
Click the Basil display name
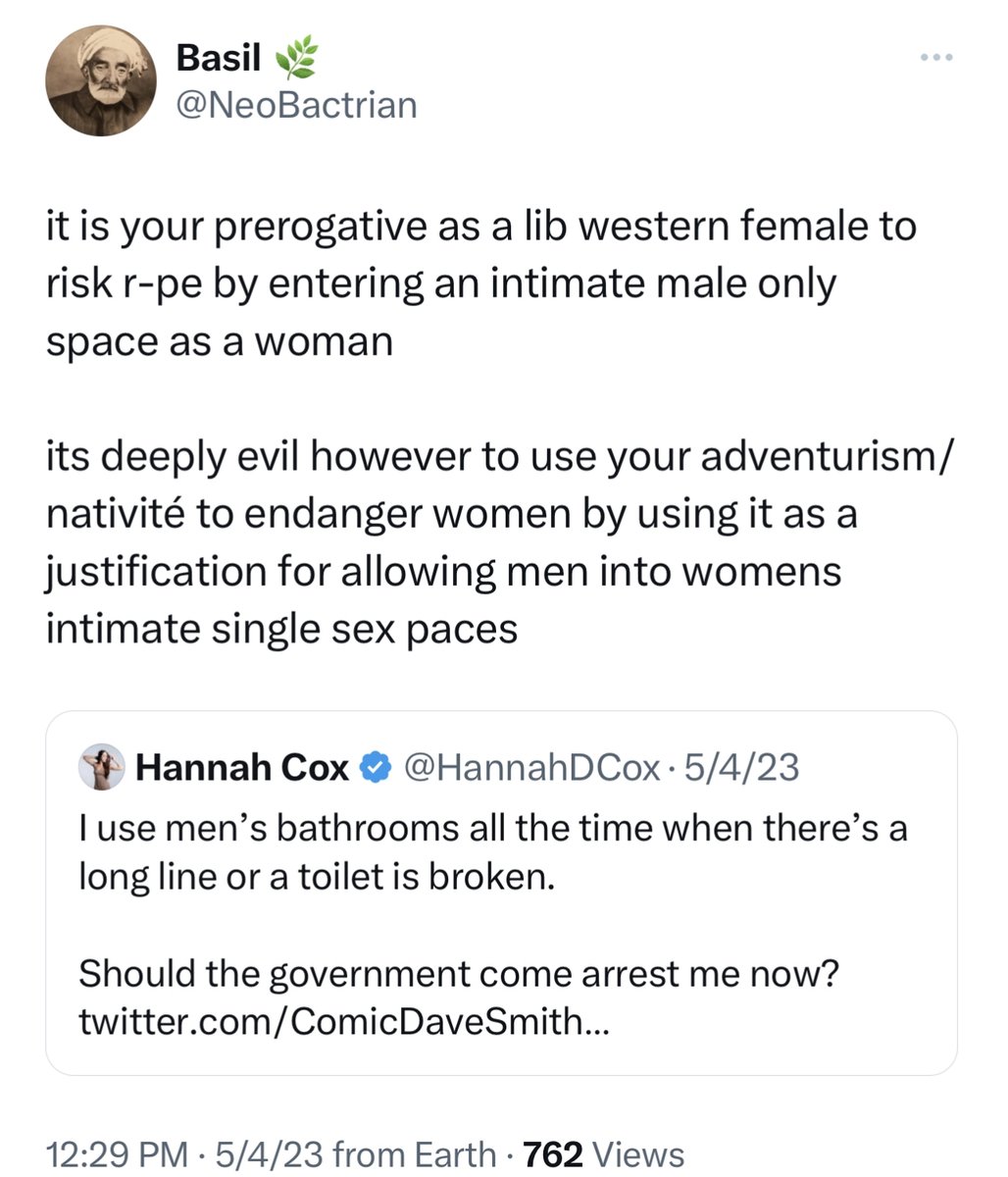[x=219, y=59]
